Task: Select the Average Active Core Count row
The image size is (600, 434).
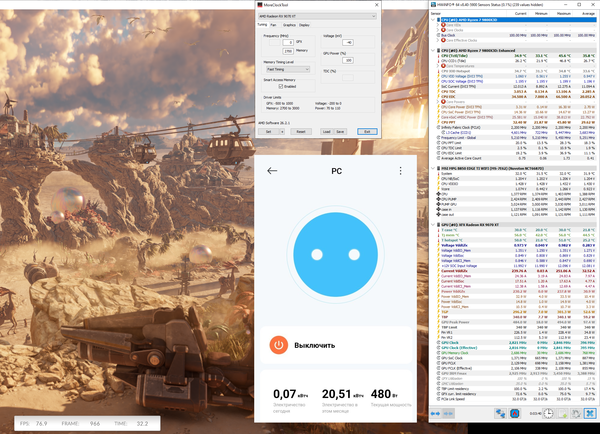Action: pyautogui.click(x=515, y=158)
